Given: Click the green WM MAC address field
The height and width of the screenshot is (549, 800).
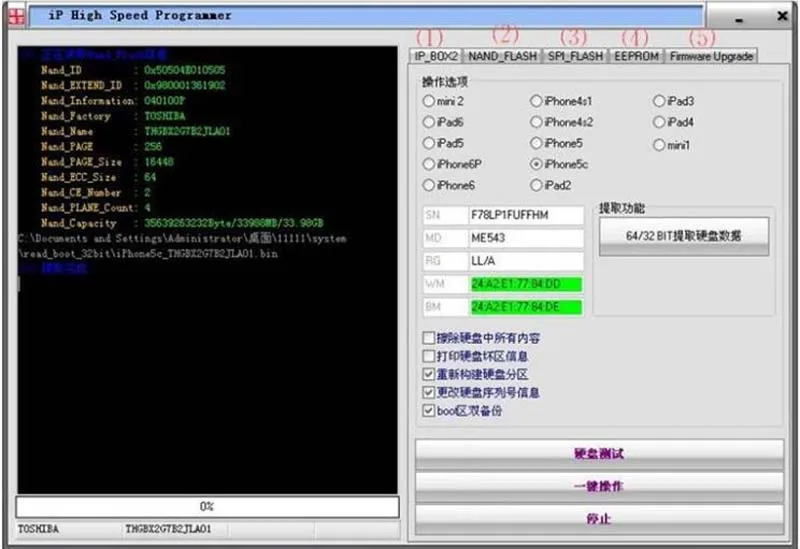Looking at the screenshot, I should pos(526,284).
